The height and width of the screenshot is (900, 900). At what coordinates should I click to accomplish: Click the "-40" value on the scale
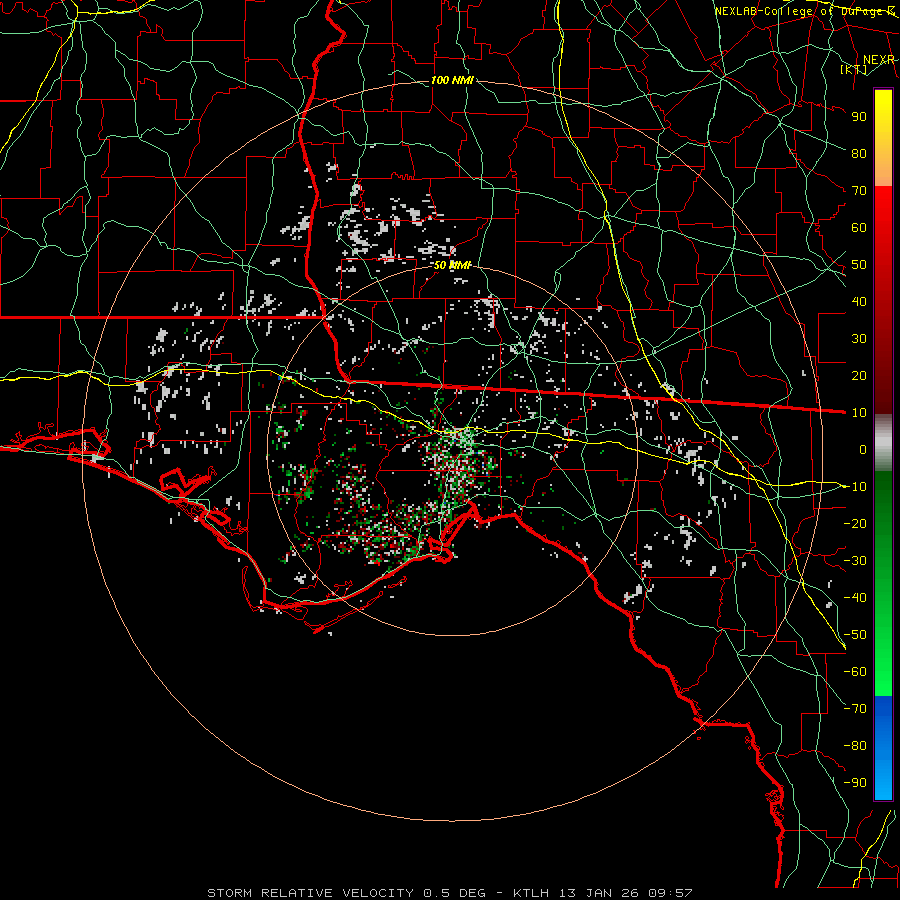pyautogui.click(x=855, y=598)
